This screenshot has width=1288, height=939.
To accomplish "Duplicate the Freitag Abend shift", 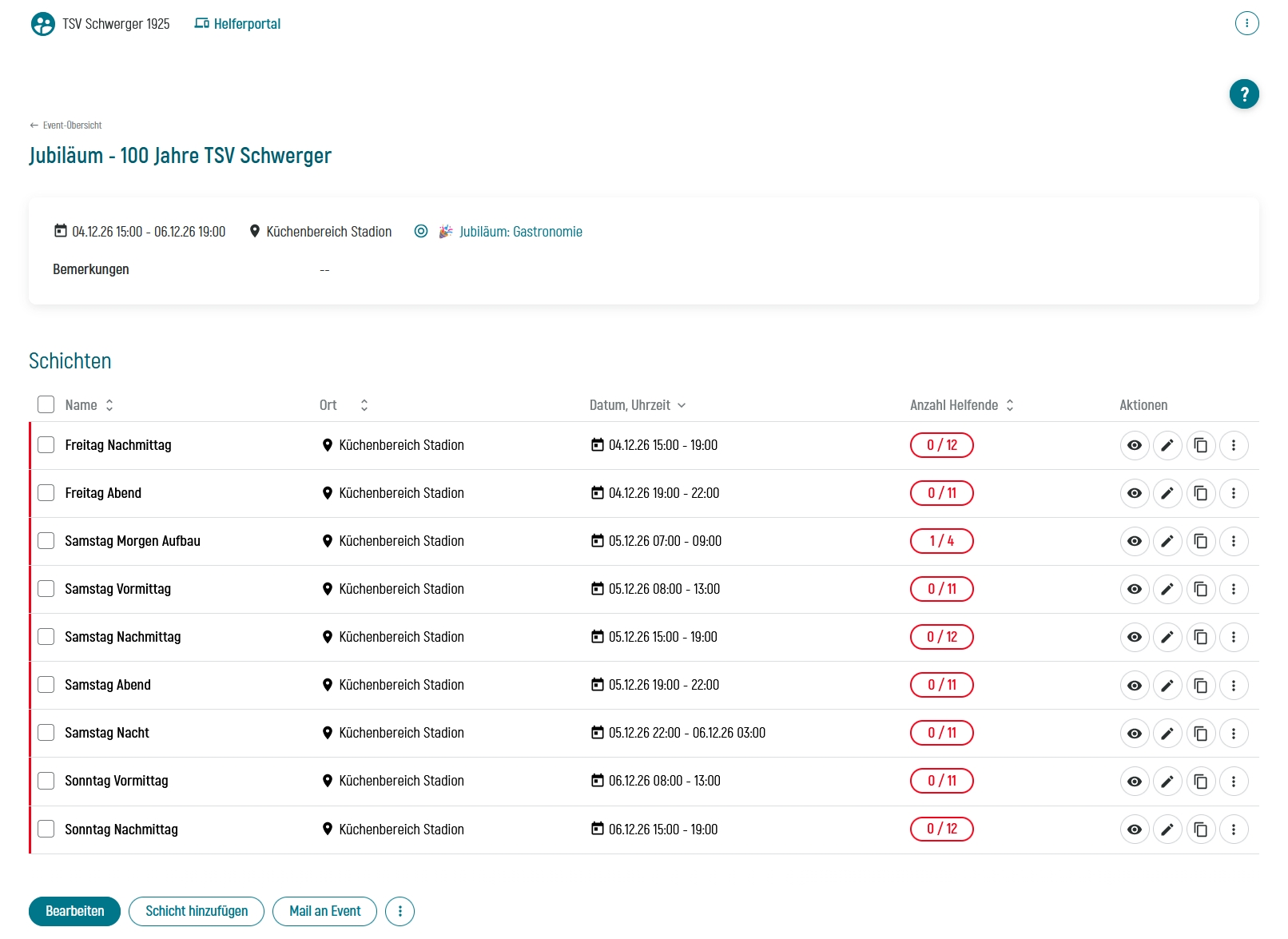I will pos(1200,493).
